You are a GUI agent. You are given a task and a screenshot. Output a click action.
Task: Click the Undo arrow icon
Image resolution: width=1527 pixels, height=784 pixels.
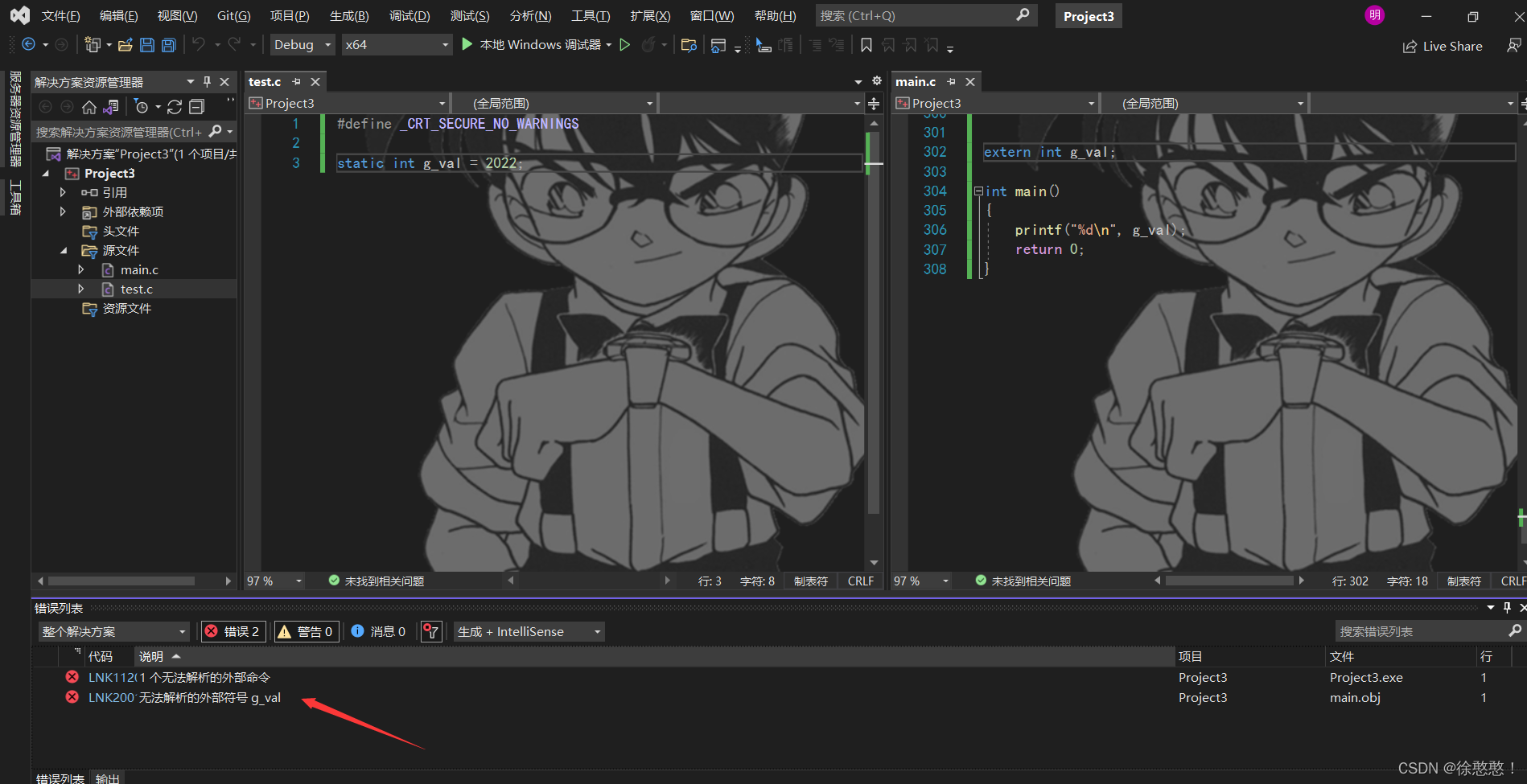(199, 45)
